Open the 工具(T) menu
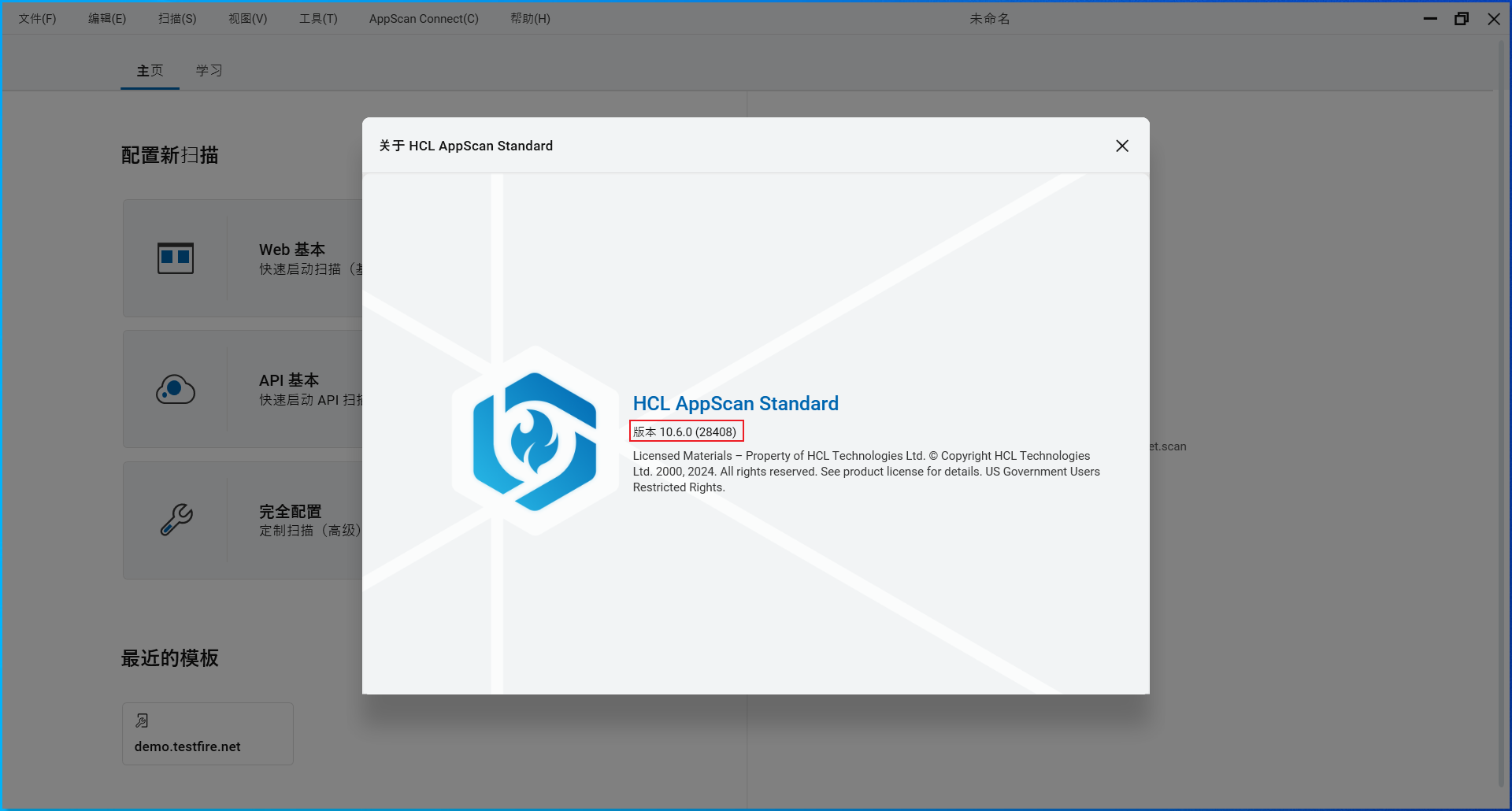The width and height of the screenshot is (1512, 811). tap(318, 18)
